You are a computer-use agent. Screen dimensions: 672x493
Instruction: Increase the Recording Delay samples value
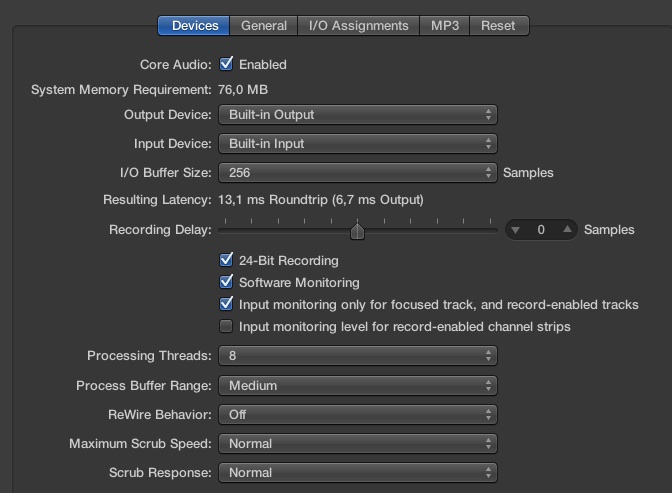pyautogui.click(x=566, y=230)
